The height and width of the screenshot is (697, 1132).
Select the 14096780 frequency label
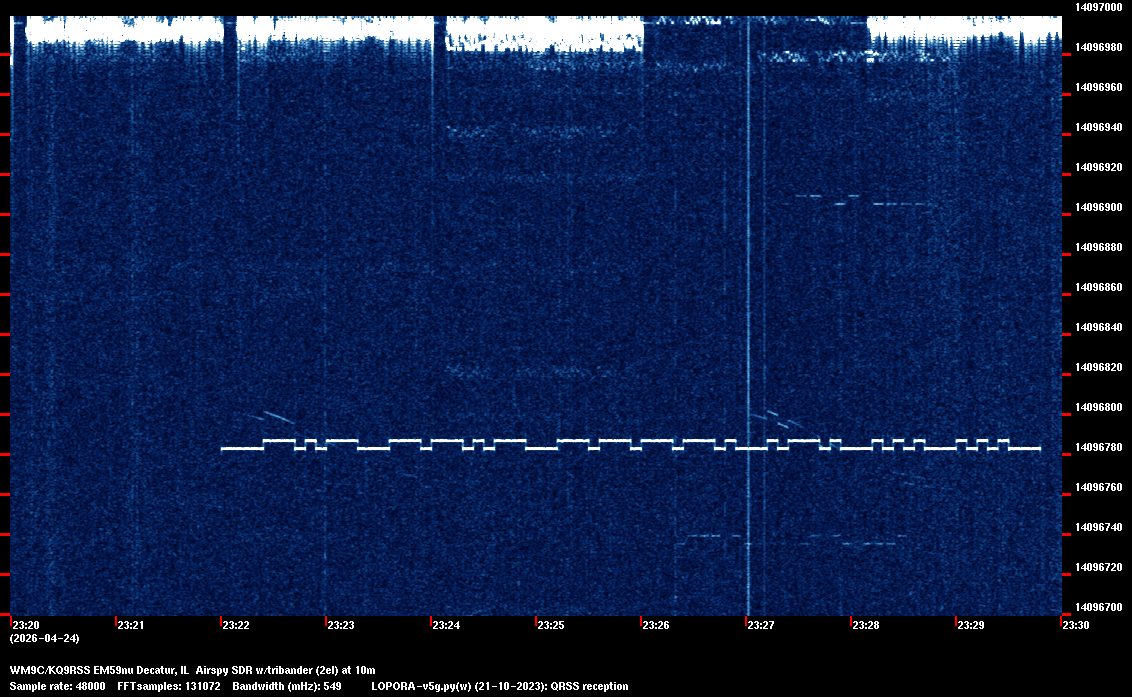click(1099, 447)
